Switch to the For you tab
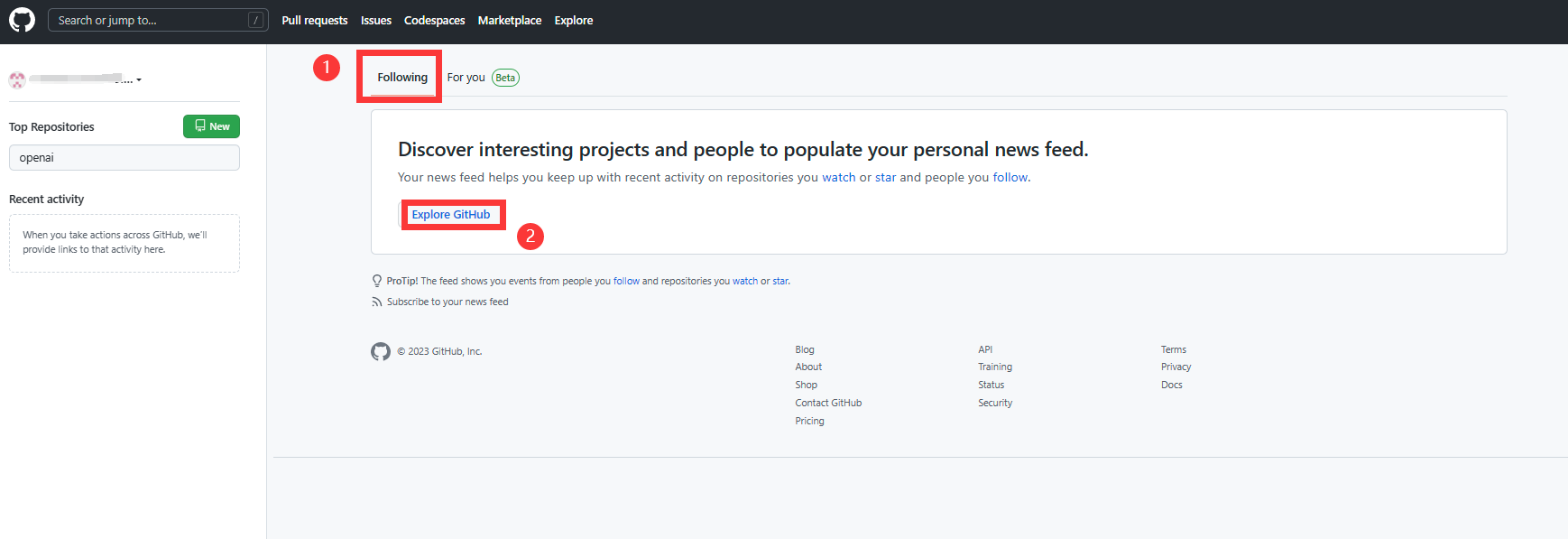The width and height of the screenshot is (1568, 539). tap(466, 78)
